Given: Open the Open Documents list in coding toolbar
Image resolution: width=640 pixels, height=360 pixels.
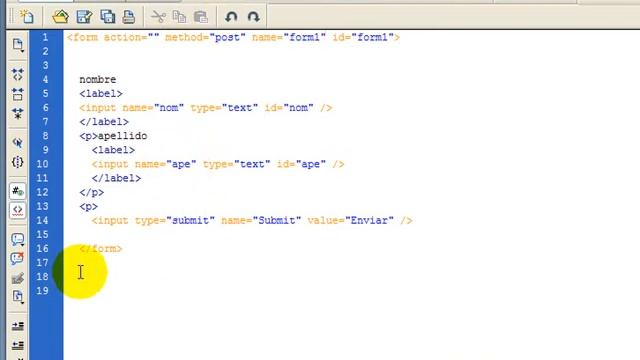Looking at the screenshot, I should click(x=18, y=45).
